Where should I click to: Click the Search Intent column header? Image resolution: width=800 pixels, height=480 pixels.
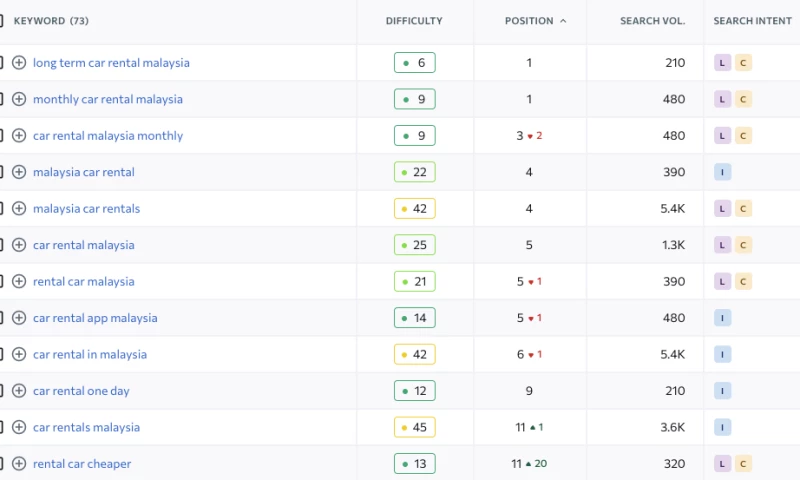752,21
